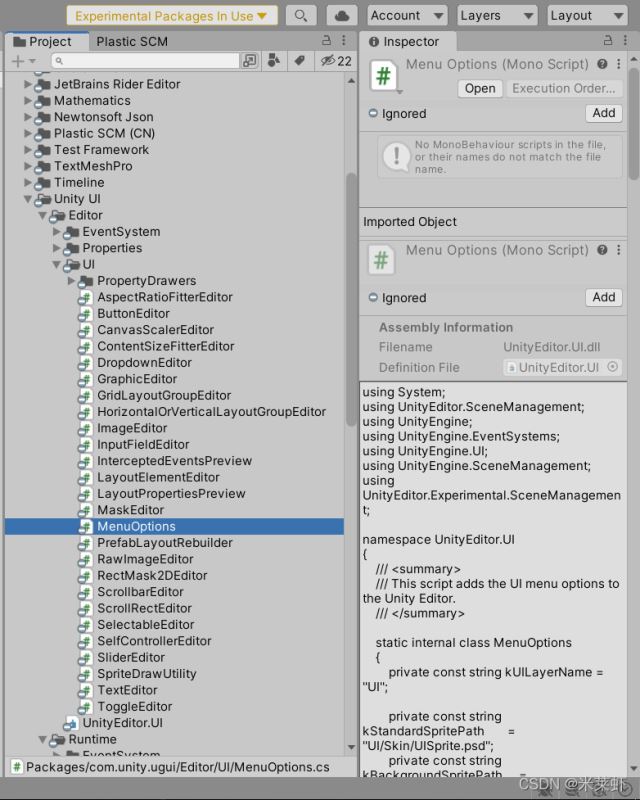Select the SpriteDrawUtility script

click(x=146, y=674)
